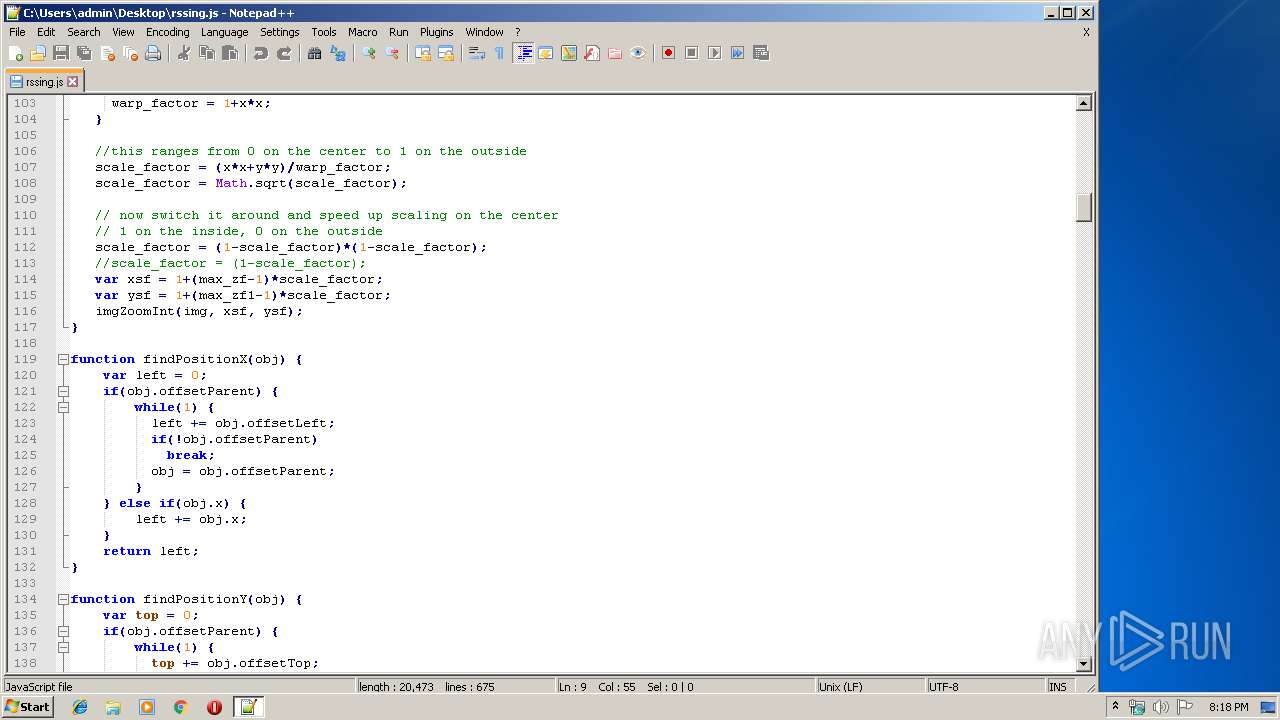Click the Close All toolbar icon
This screenshot has width=1280, height=720.
130,53
